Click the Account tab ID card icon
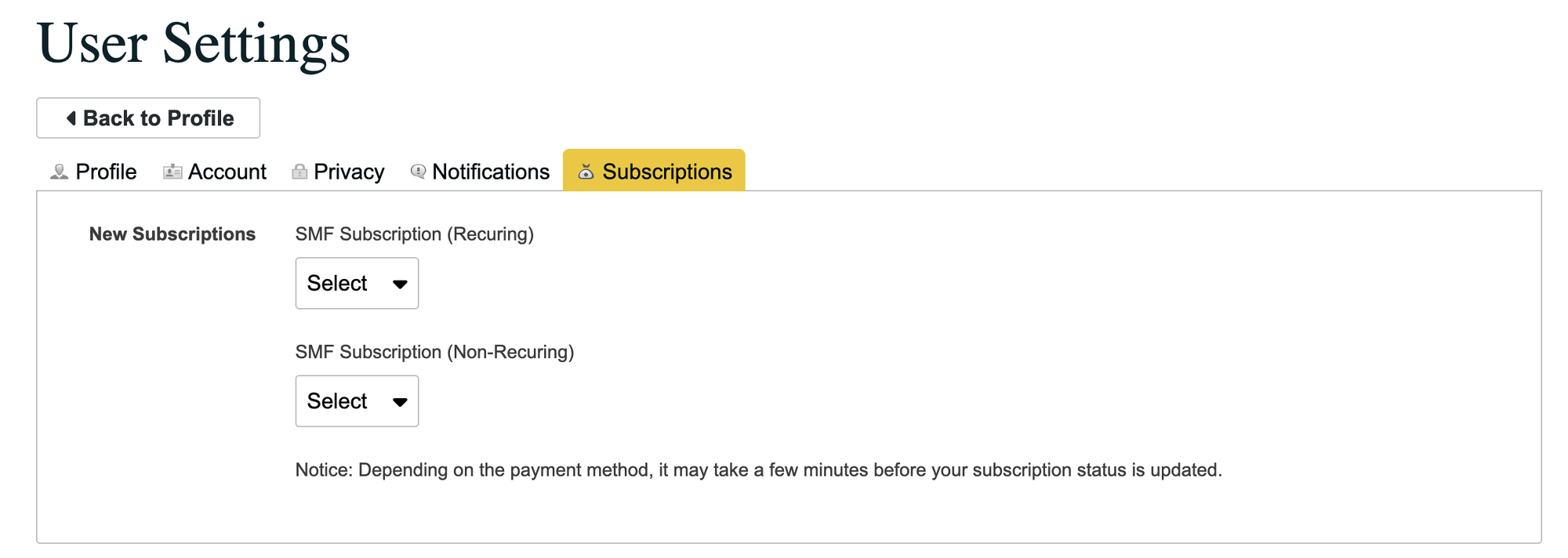Screen dimensions: 1568x558 coord(172,172)
